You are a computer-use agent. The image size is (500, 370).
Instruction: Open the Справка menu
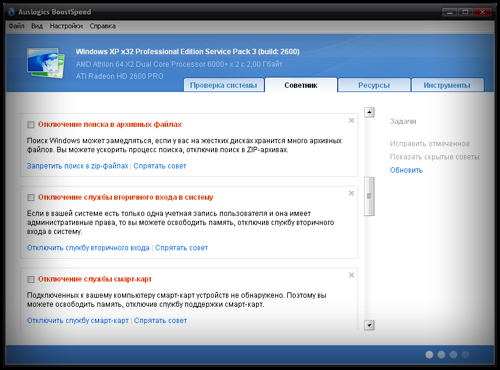[x=103, y=26]
